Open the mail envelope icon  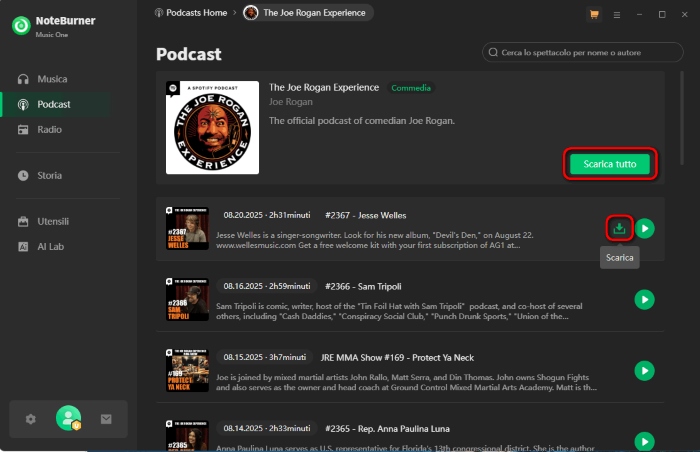(x=106, y=419)
